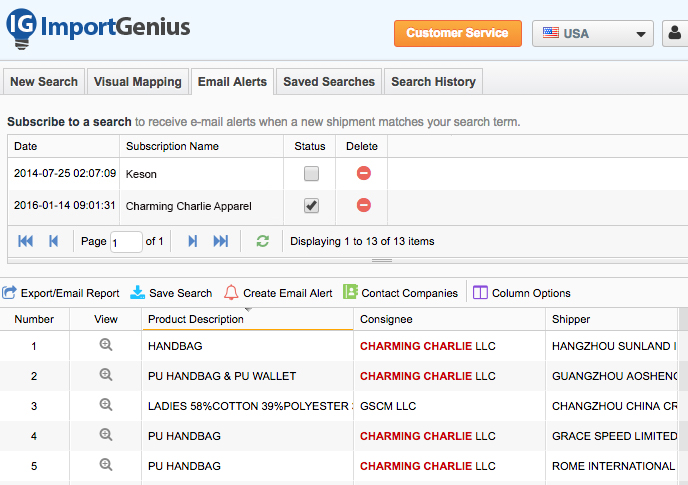Click shipper HANGZHOU SUNLAND
The height and width of the screenshot is (485, 688).
[x=614, y=346]
